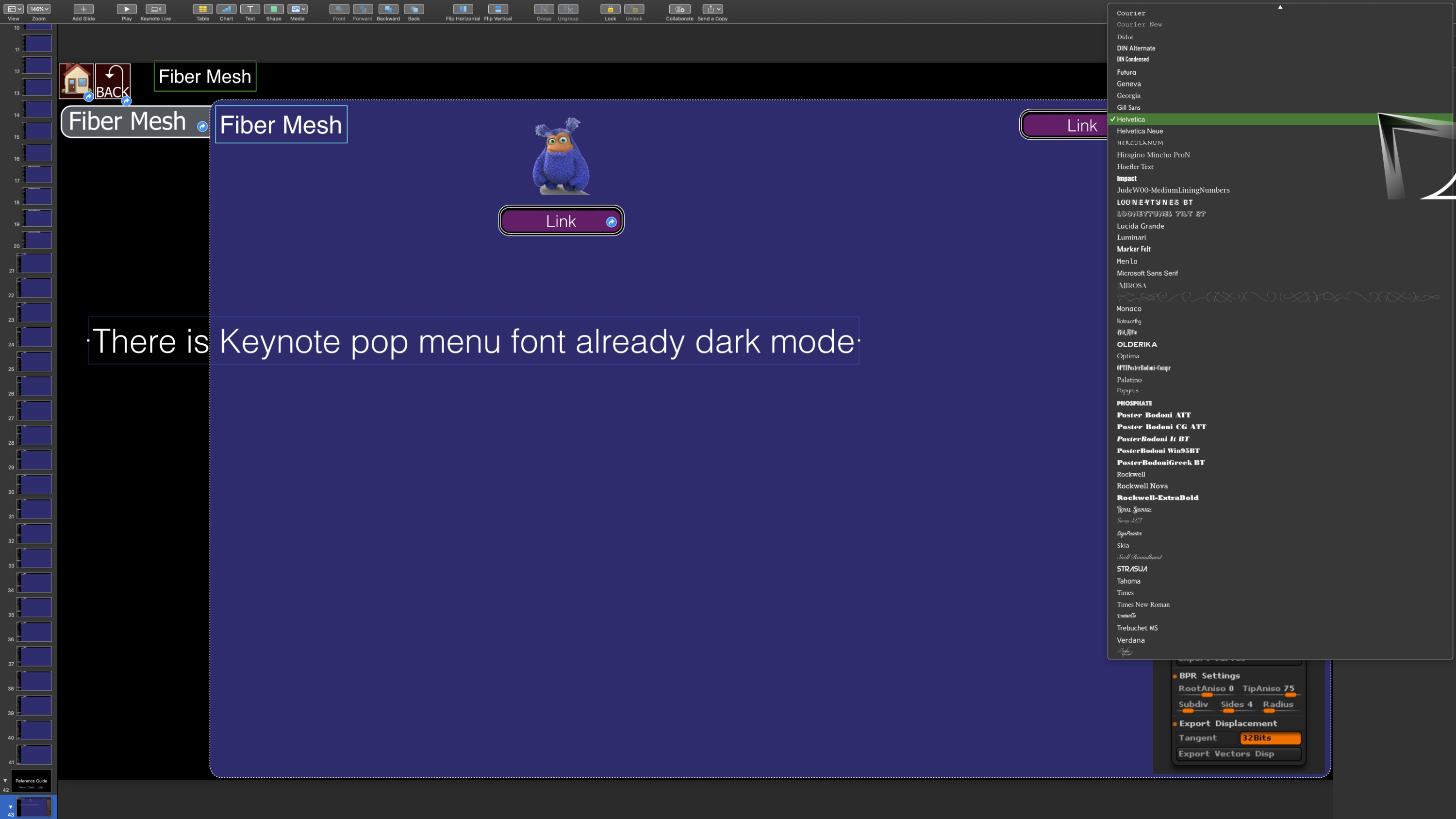
Task: Choose Monaco from the font menu
Action: (1280, 309)
